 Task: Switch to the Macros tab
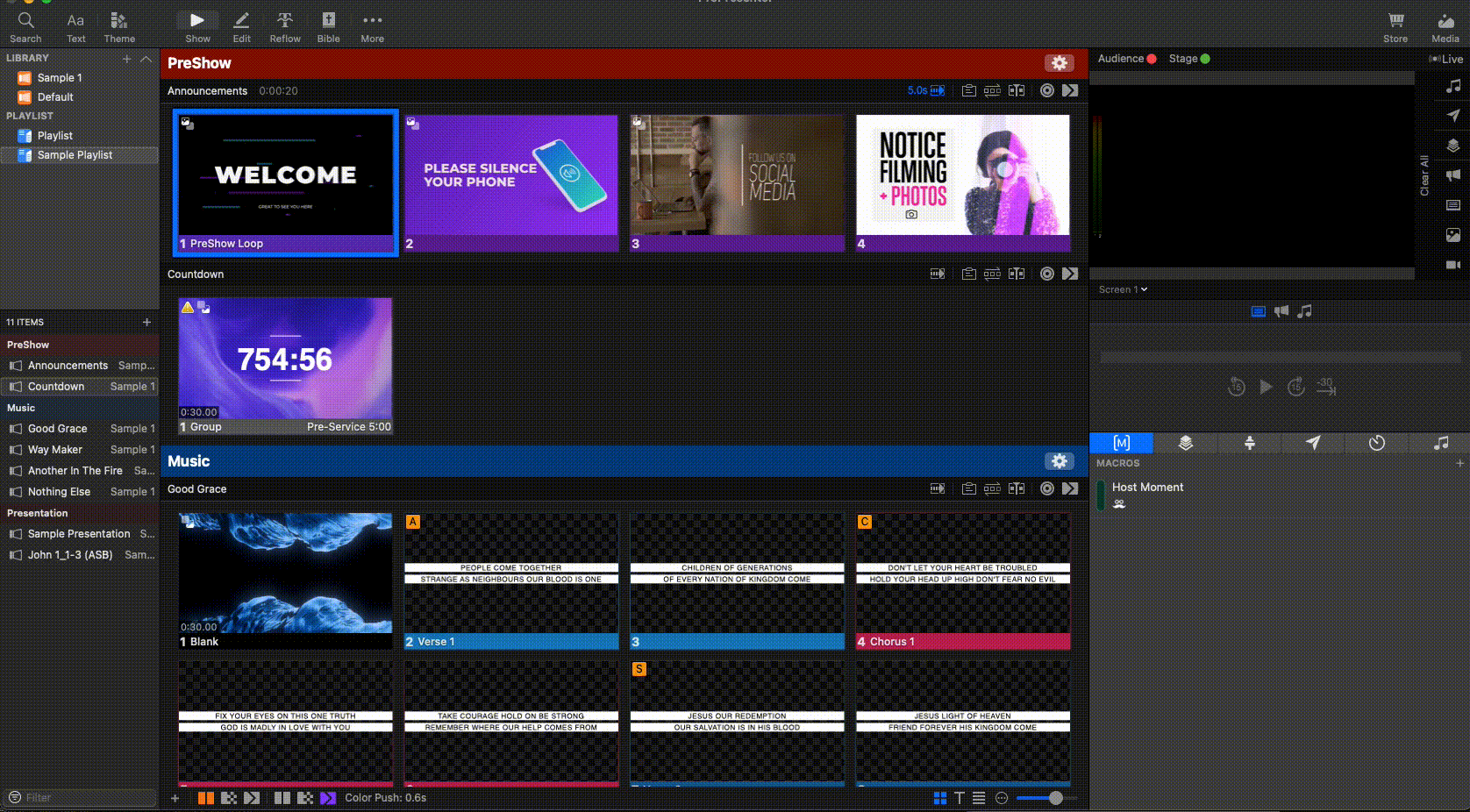(x=1121, y=443)
